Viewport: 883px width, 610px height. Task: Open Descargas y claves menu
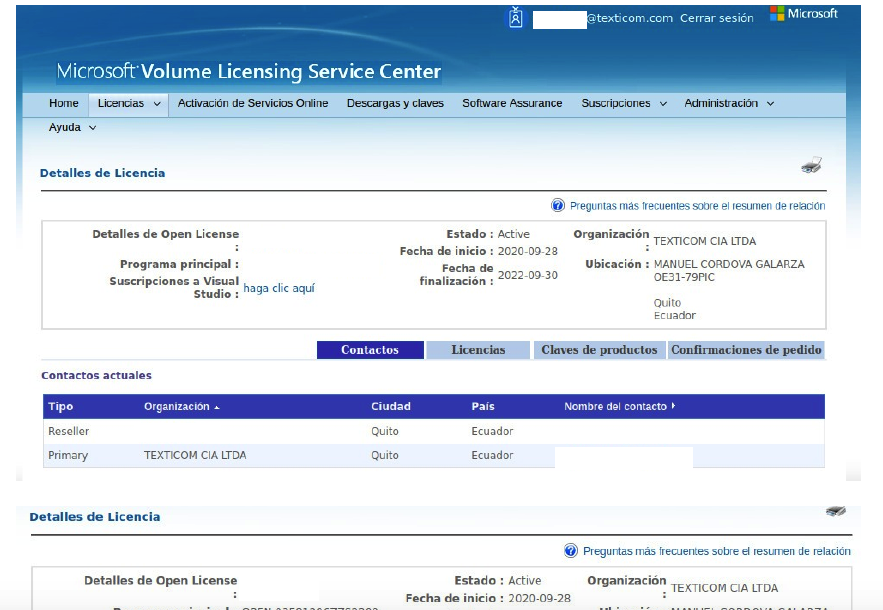point(395,103)
